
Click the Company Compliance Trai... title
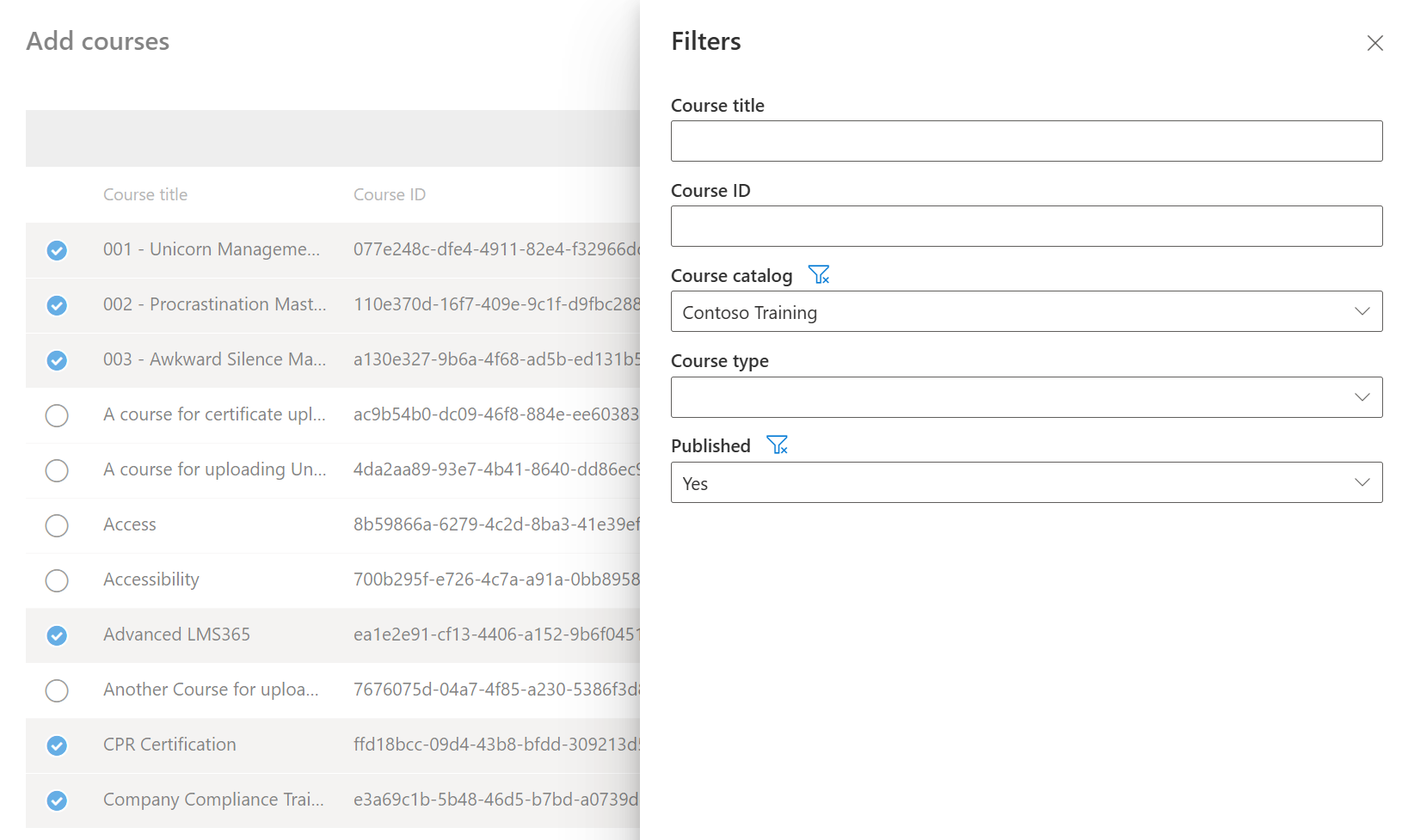[x=213, y=800]
